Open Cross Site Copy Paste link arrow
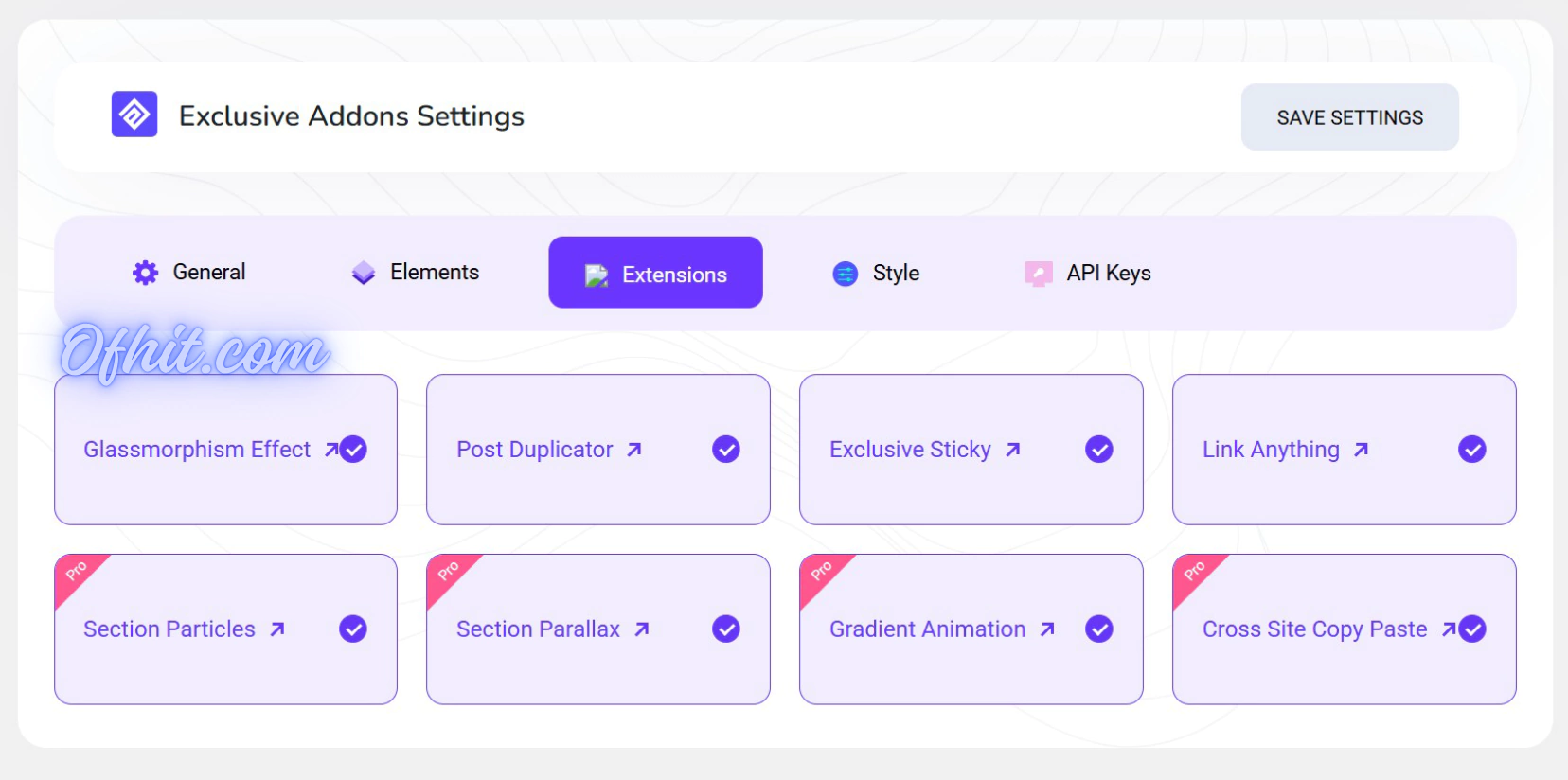The height and width of the screenshot is (780, 1568). point(1448,629)
